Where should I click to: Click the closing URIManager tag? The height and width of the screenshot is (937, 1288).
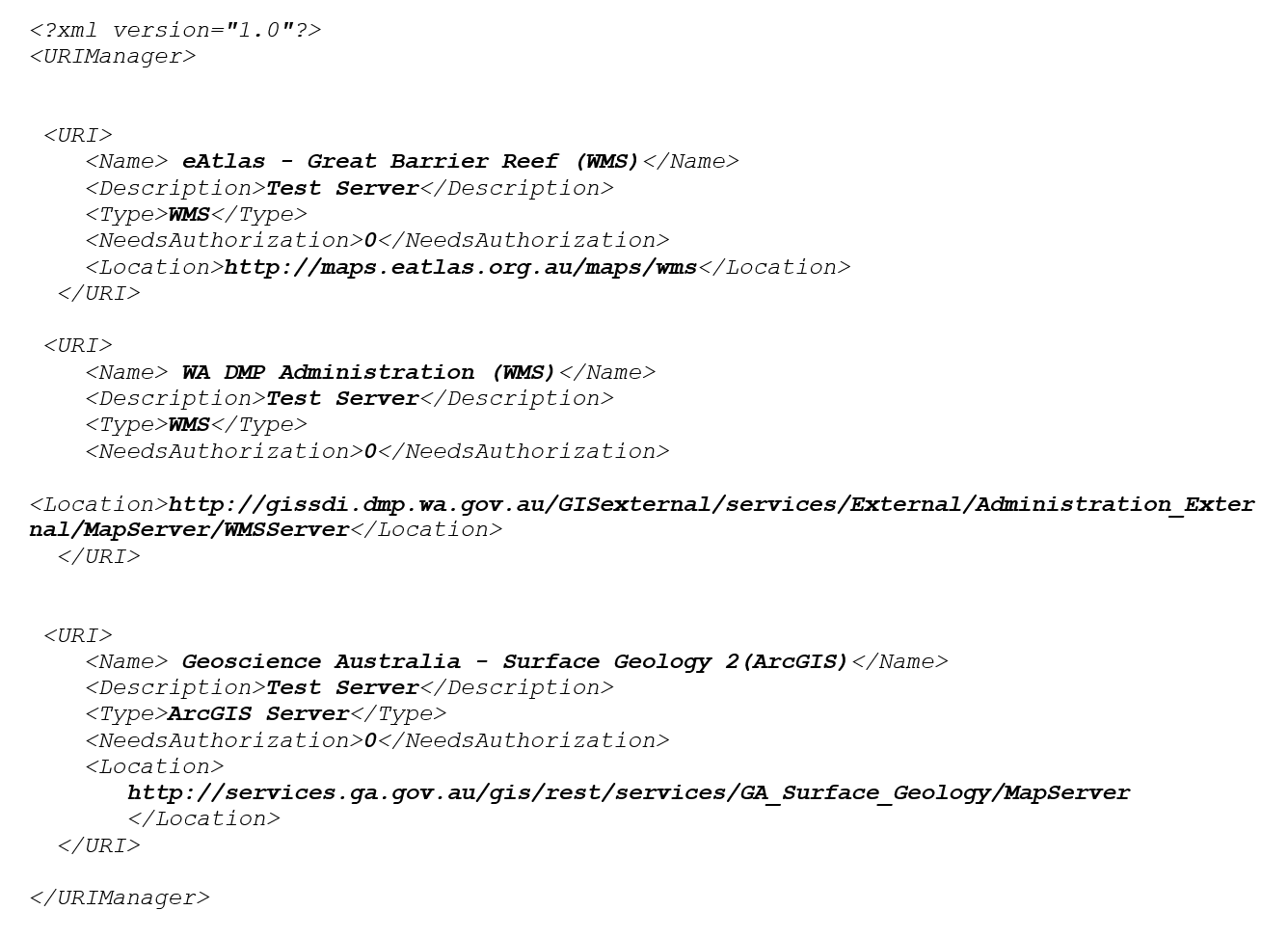(x=120, y=897)
